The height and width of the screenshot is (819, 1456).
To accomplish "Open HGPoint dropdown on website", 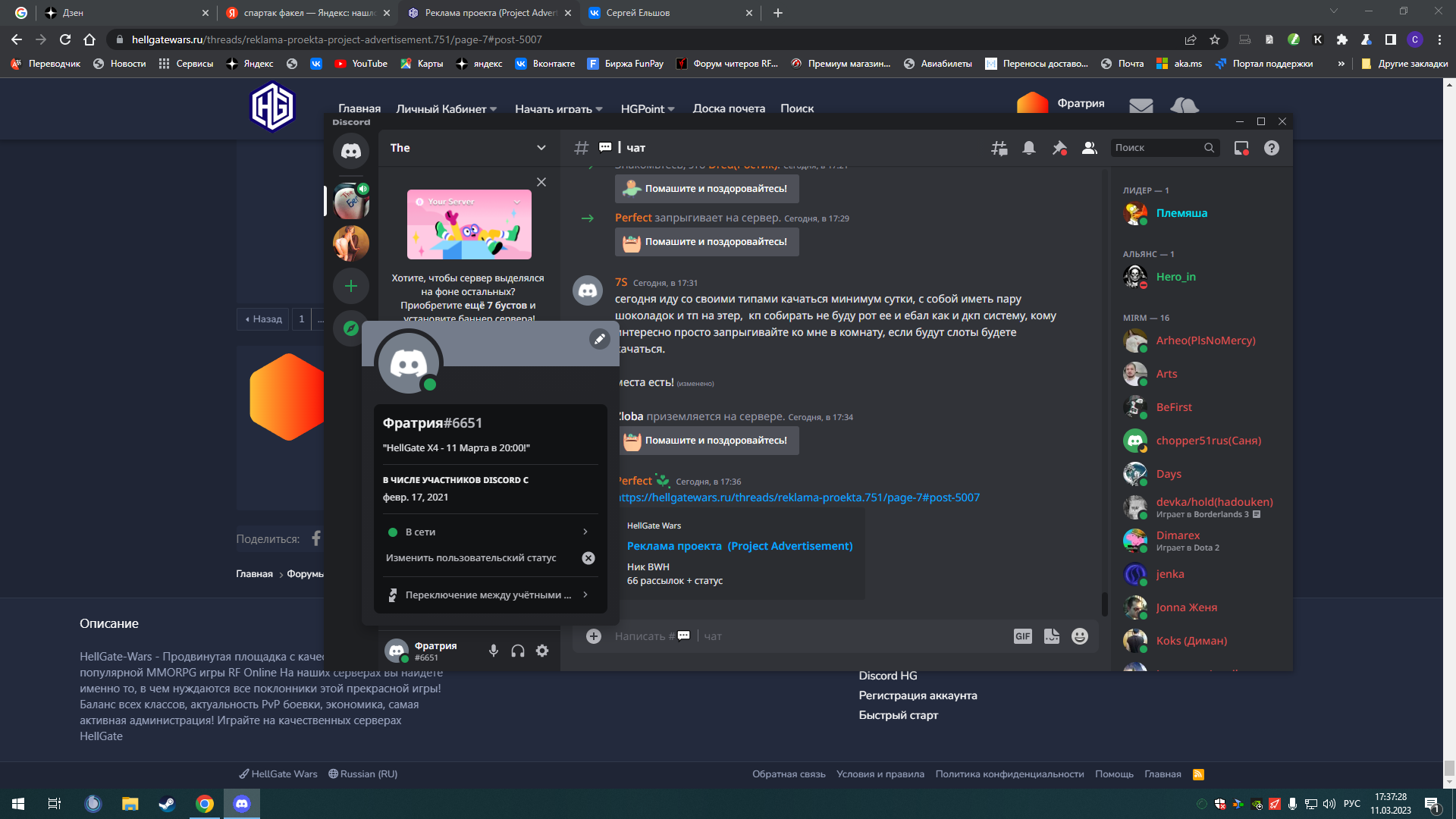I will pyautogui.click(x=648, y=109).
